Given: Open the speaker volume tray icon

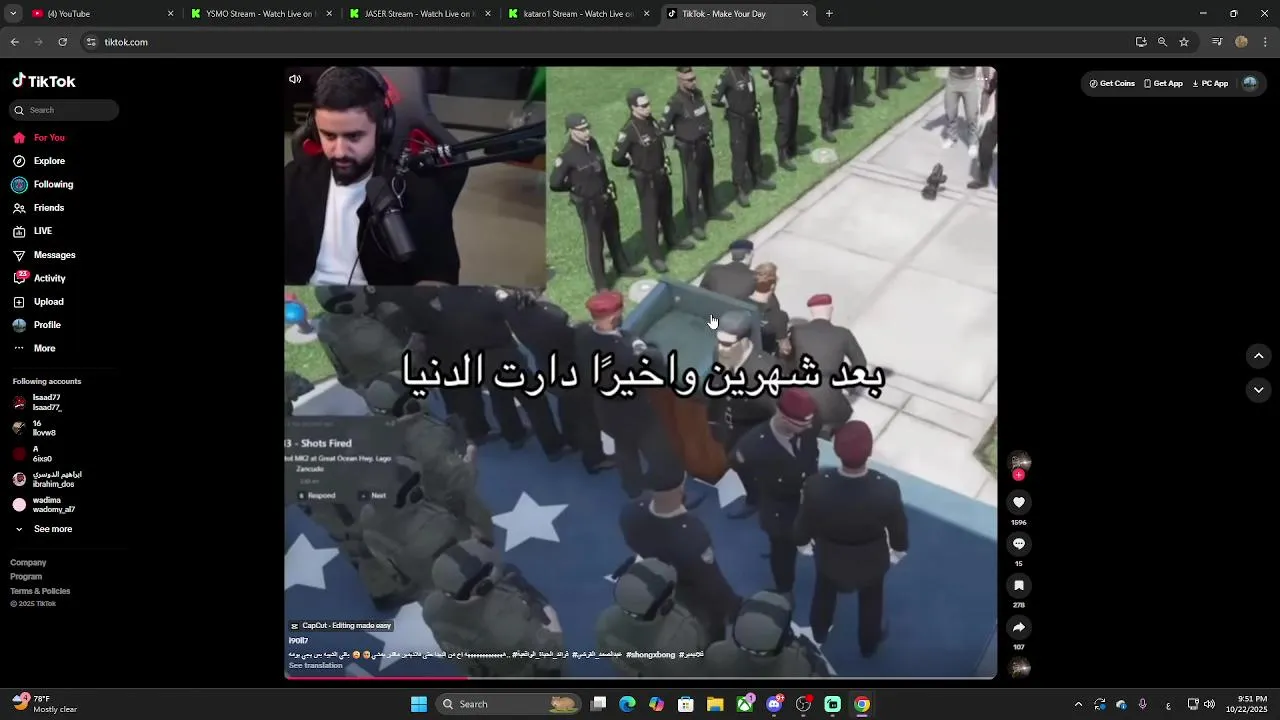Looking at the screenshot, I should (x=1209, y=704).
